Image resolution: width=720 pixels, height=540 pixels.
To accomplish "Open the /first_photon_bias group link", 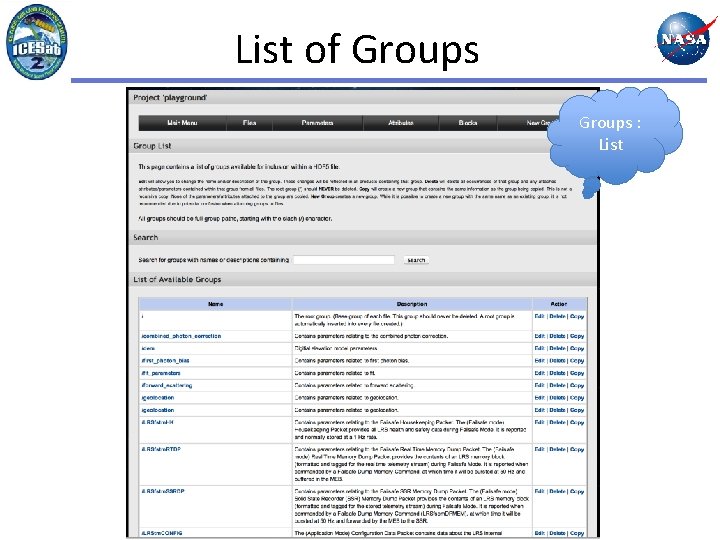I will coord(165,361).
